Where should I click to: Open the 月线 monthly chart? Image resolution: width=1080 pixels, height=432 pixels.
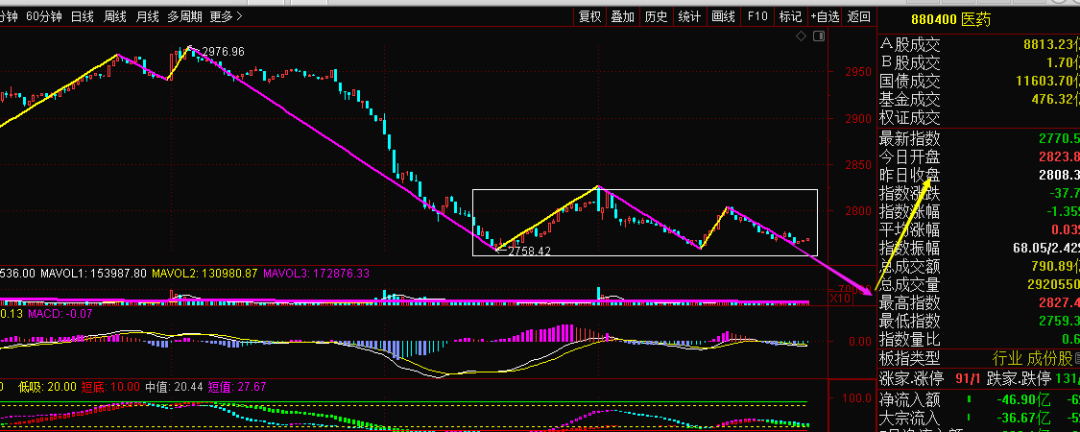click(x=147, y=16)
